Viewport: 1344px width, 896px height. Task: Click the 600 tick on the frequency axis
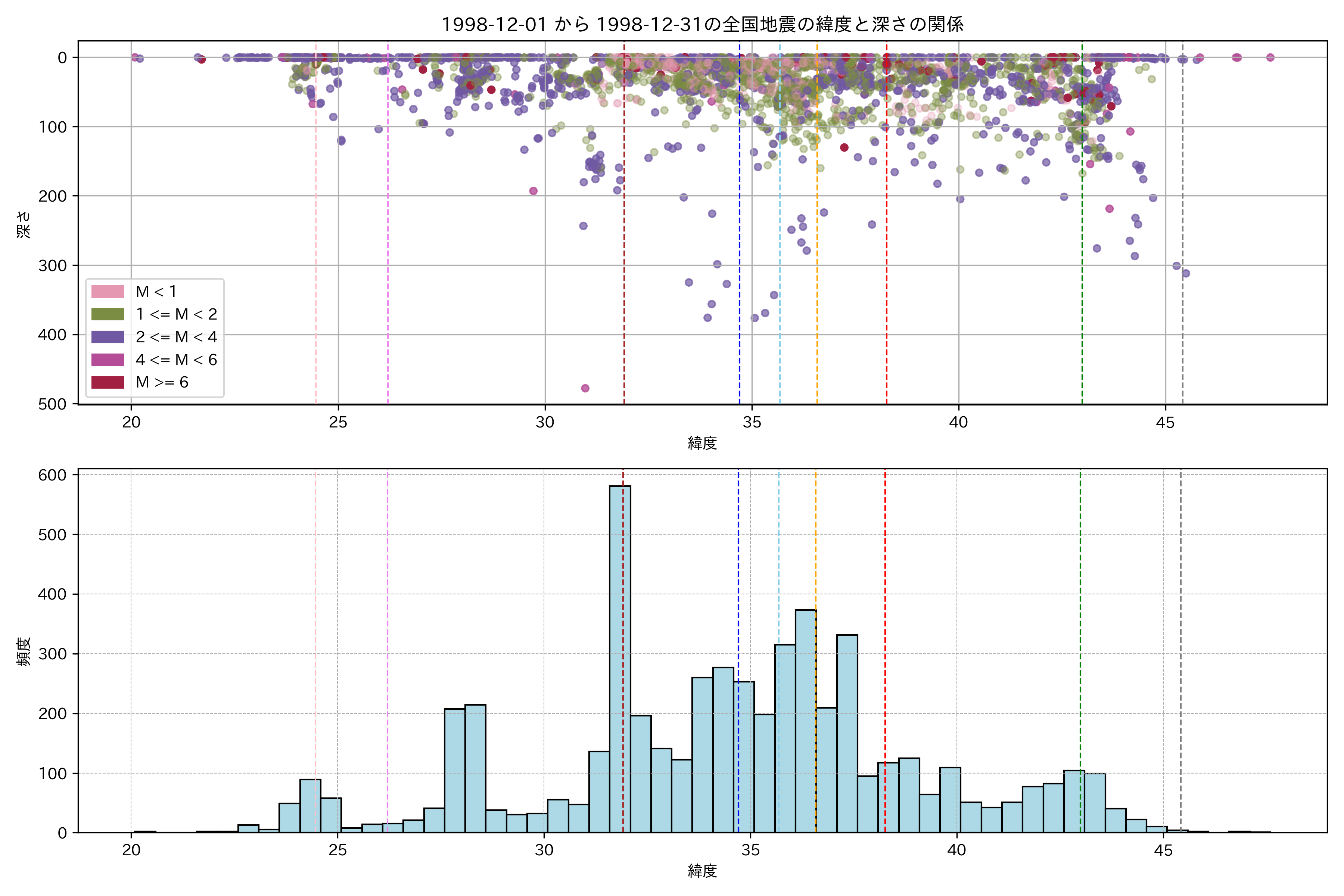point(53,475)
